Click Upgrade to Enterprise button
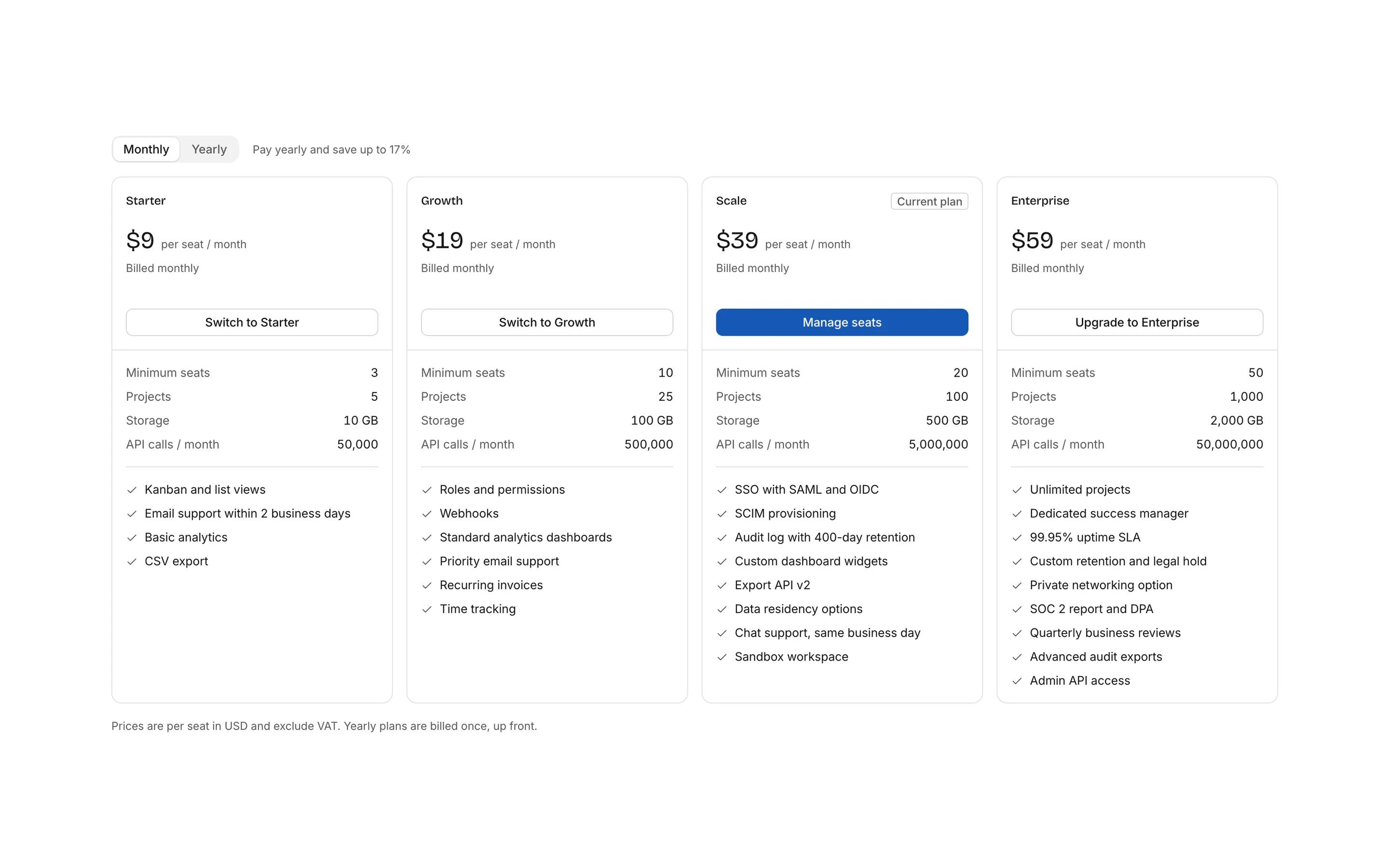Screen dimensions: 1389x868 tap(1137, 322)
